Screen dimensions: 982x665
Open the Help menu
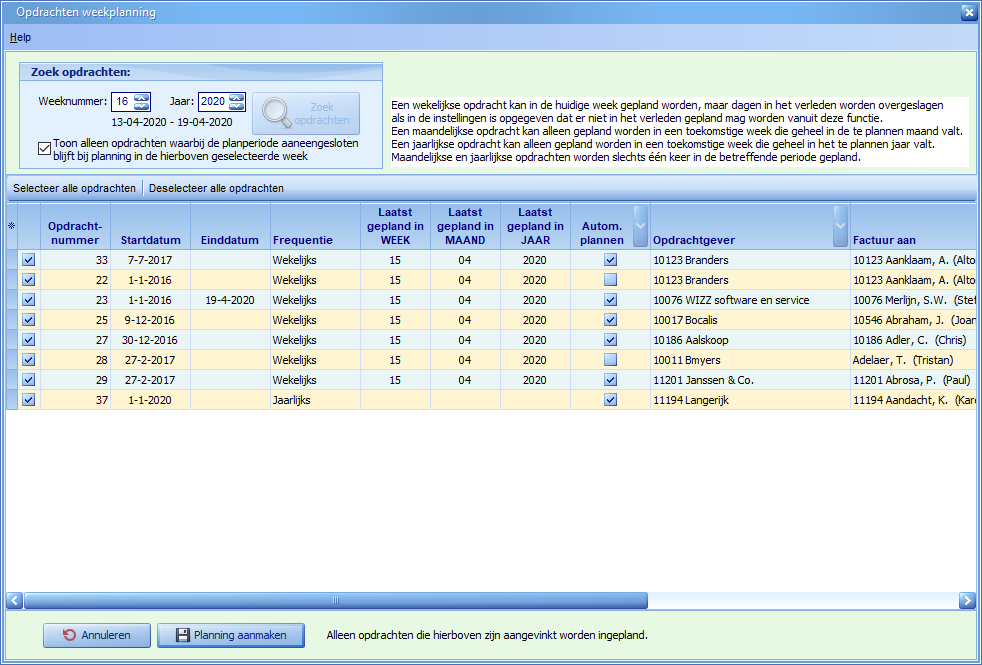(x=20, y=38)
